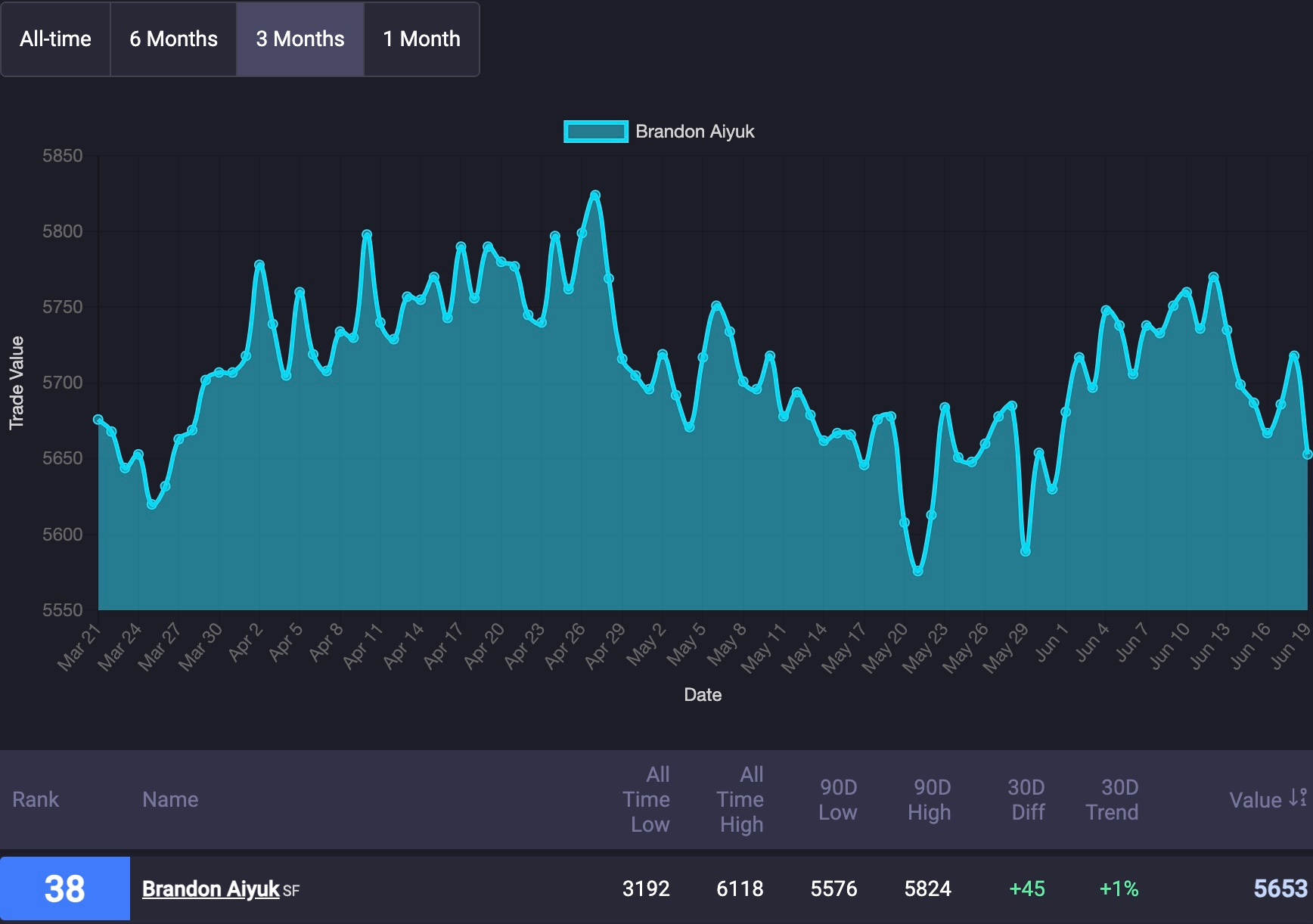Click the lowest data point near May 22
This screenshot has width=1313, height=924.
pos(917,571)
